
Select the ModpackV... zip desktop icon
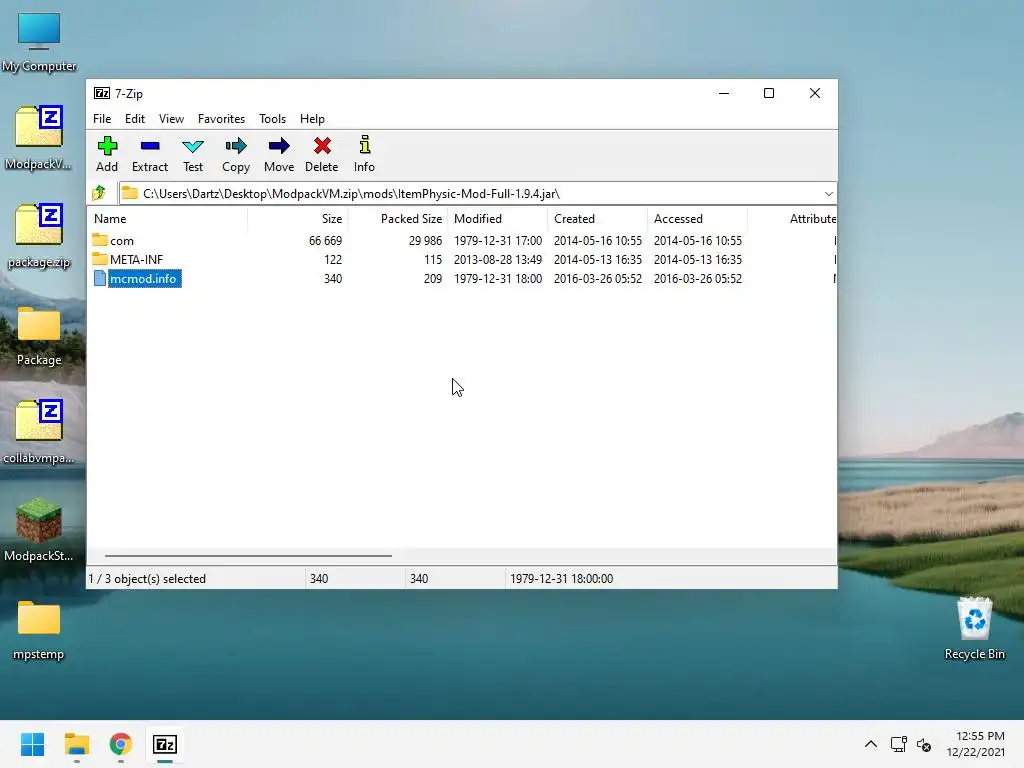39,137
